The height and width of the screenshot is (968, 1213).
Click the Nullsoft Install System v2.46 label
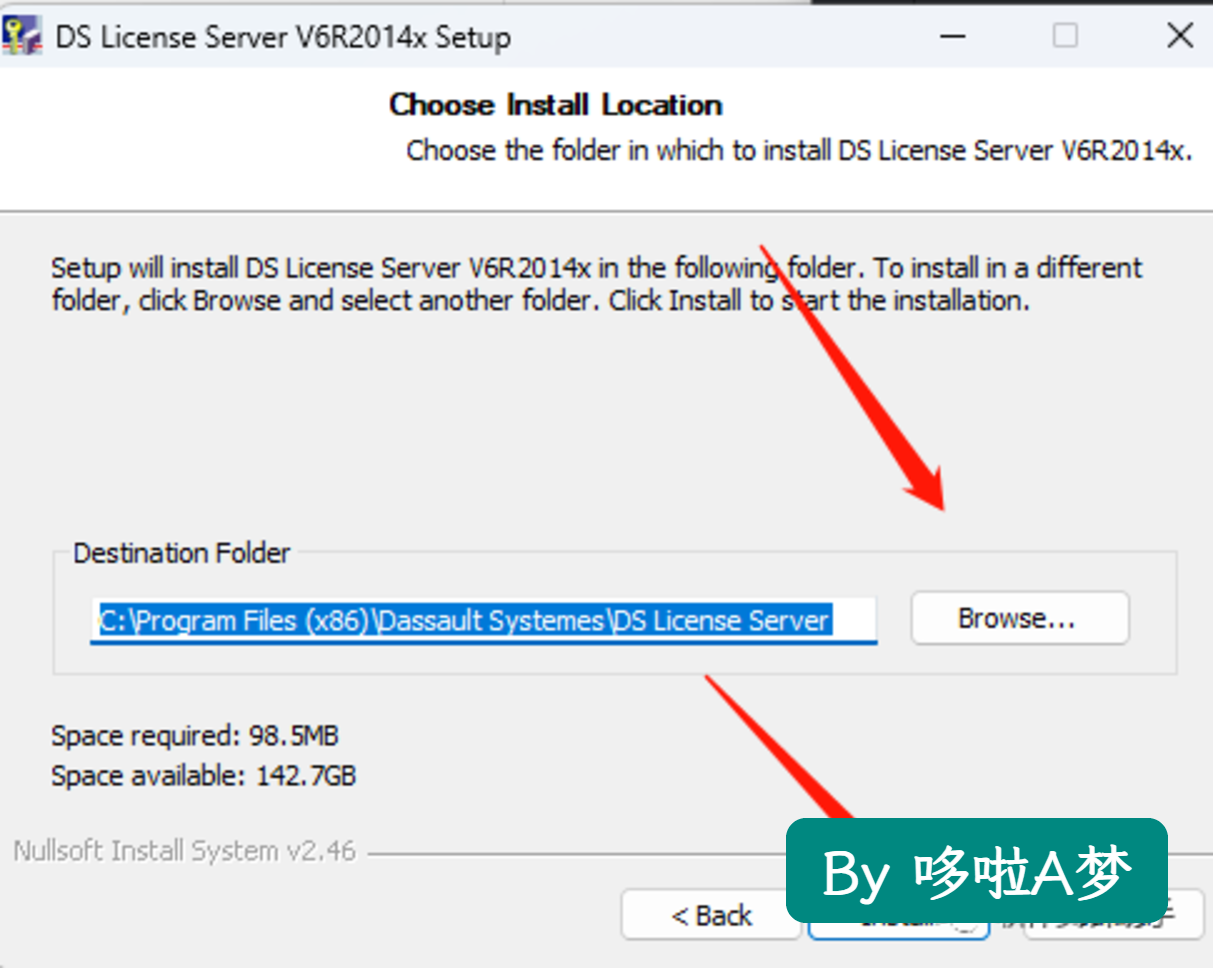[184, 851]
